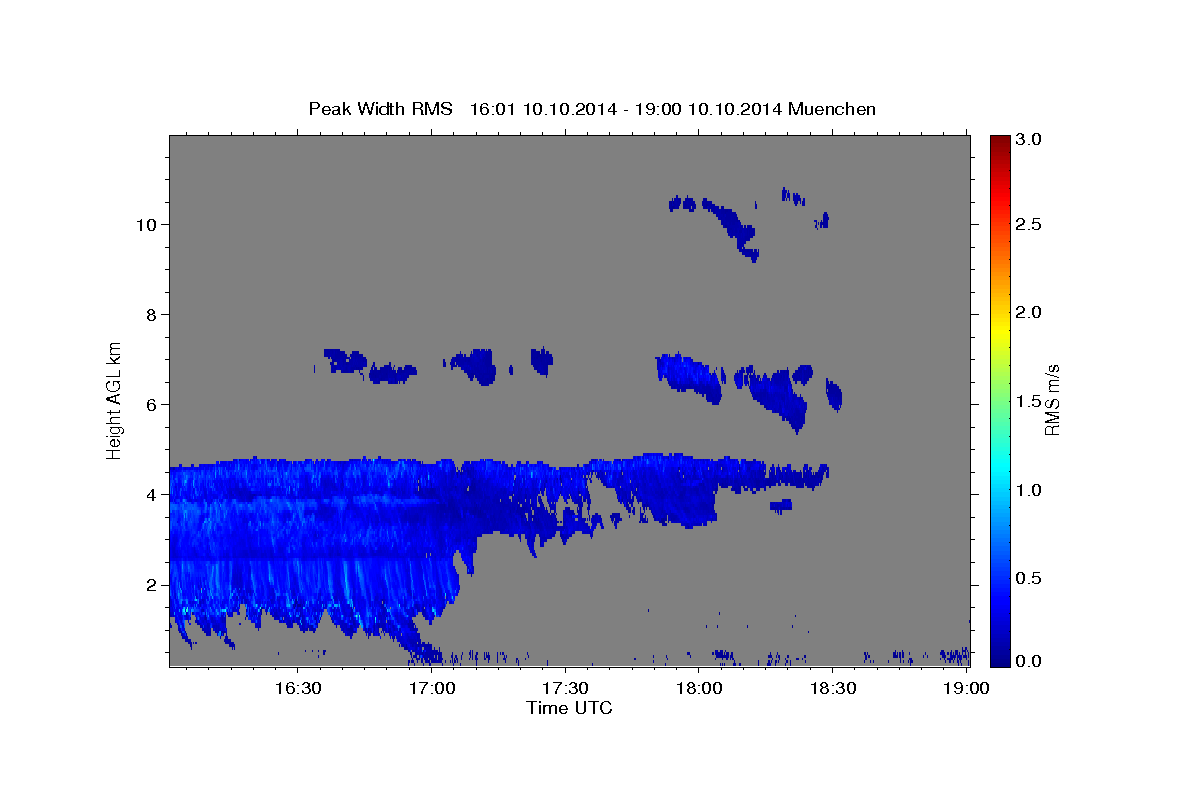Click the height axis label '4'
Image resolution: width=1200 pixels, height=800 pixels.
[151, 494]
